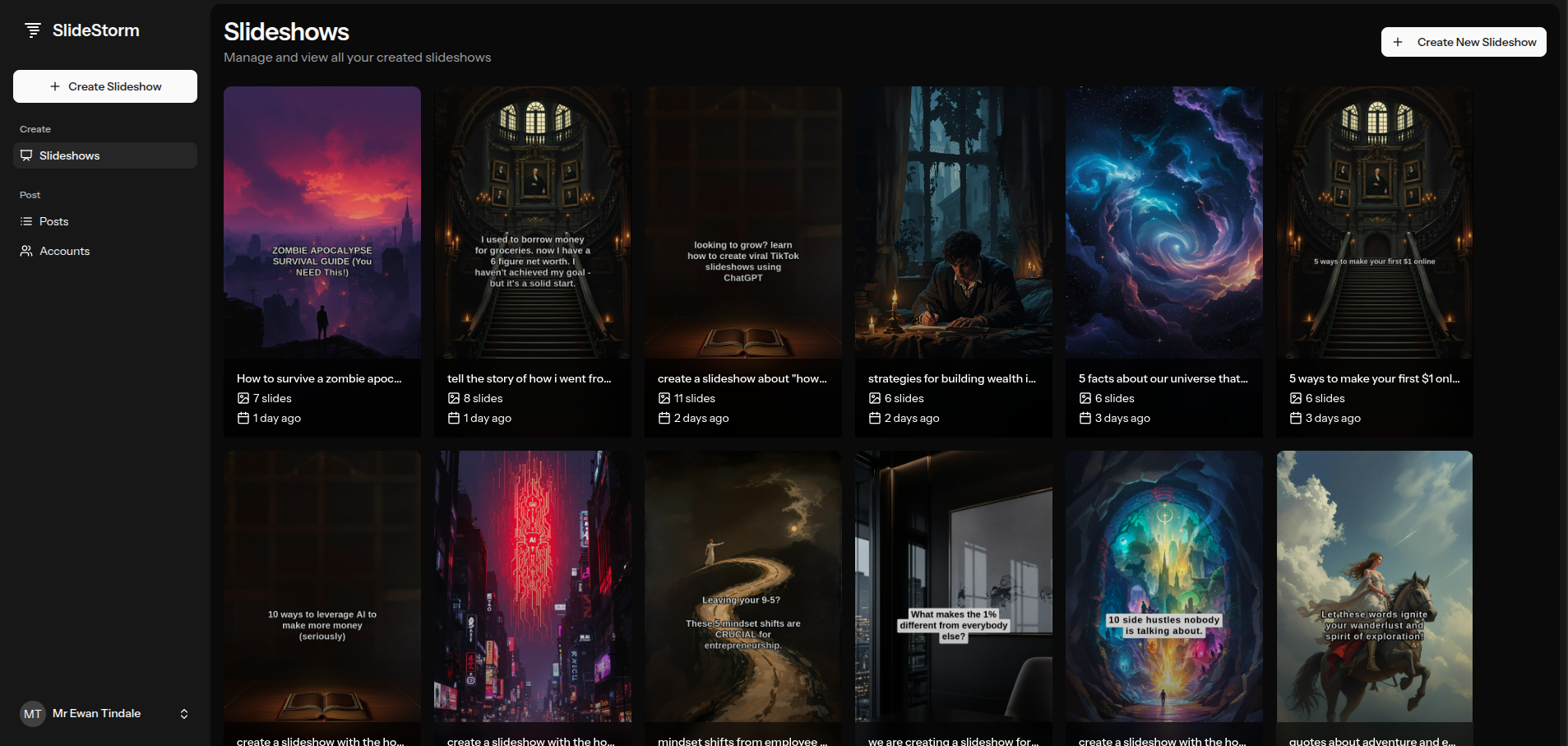Open 'looking to grow?' TikTok slideshow thumbnail
1568x746 pixels.
743,222
